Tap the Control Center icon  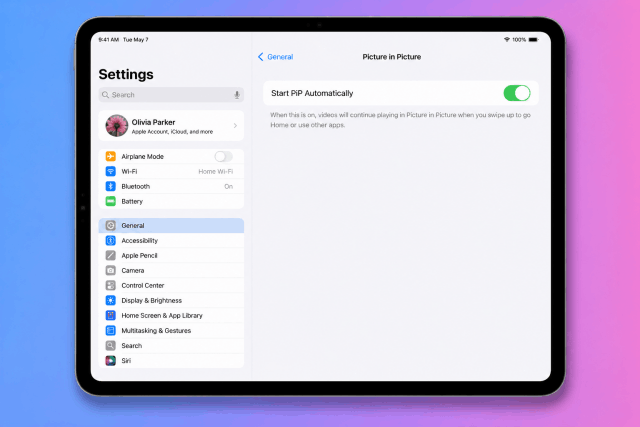111,285
